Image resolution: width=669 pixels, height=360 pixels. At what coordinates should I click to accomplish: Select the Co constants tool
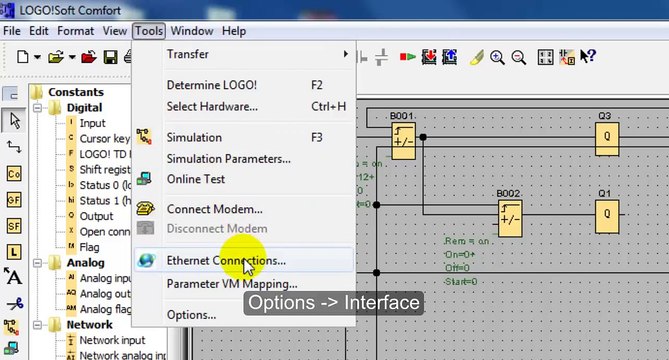coord(14,174)
